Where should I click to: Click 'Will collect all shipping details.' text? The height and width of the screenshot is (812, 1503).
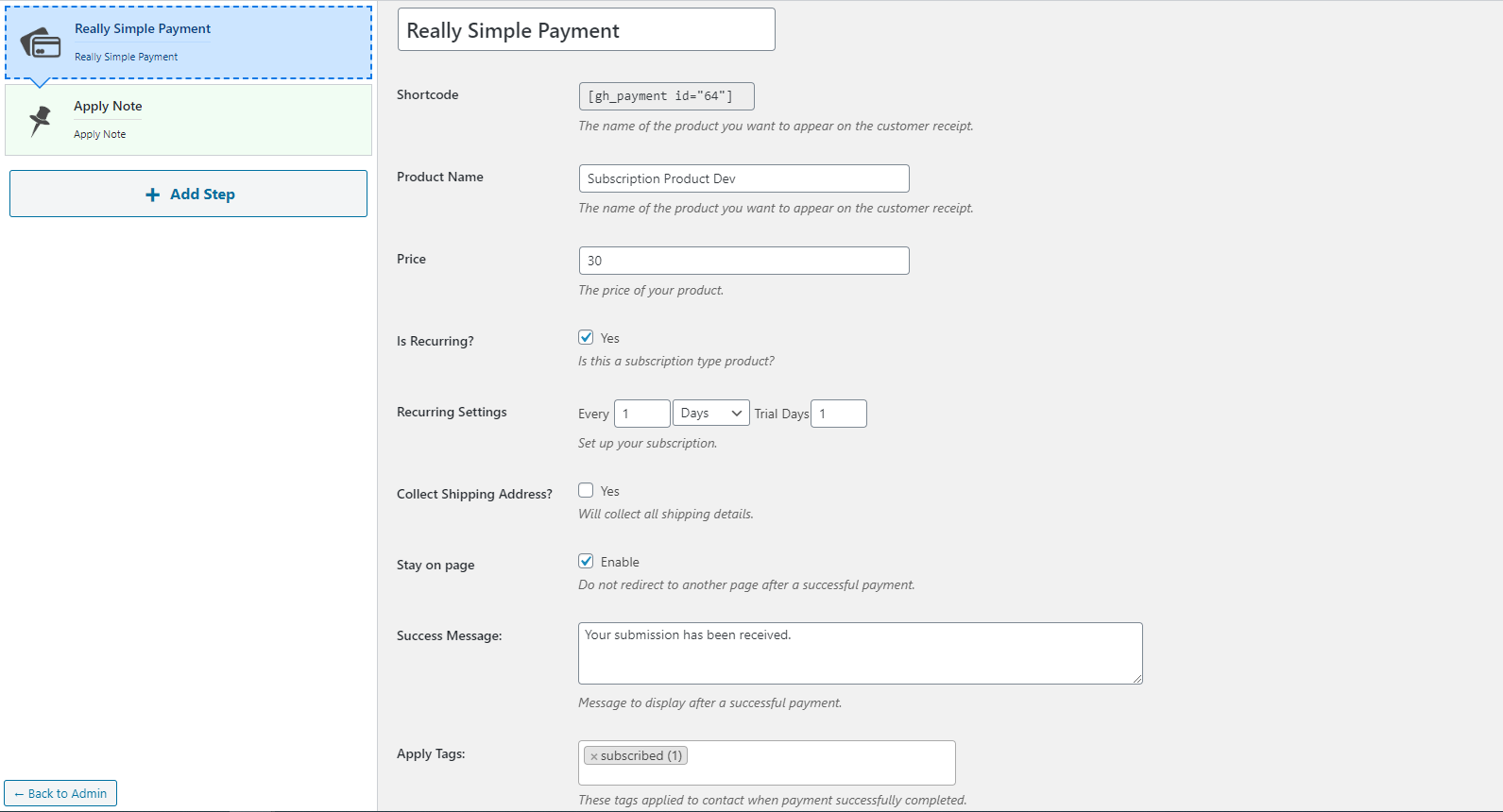pyautogui.click(x=666, y=514)
